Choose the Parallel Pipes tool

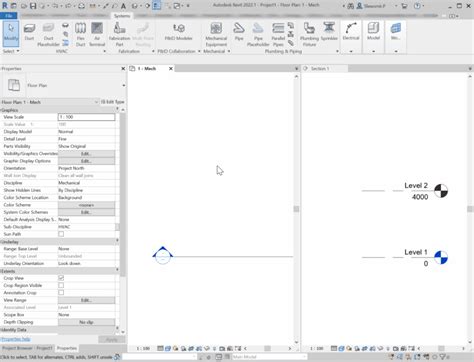point(278,34)
